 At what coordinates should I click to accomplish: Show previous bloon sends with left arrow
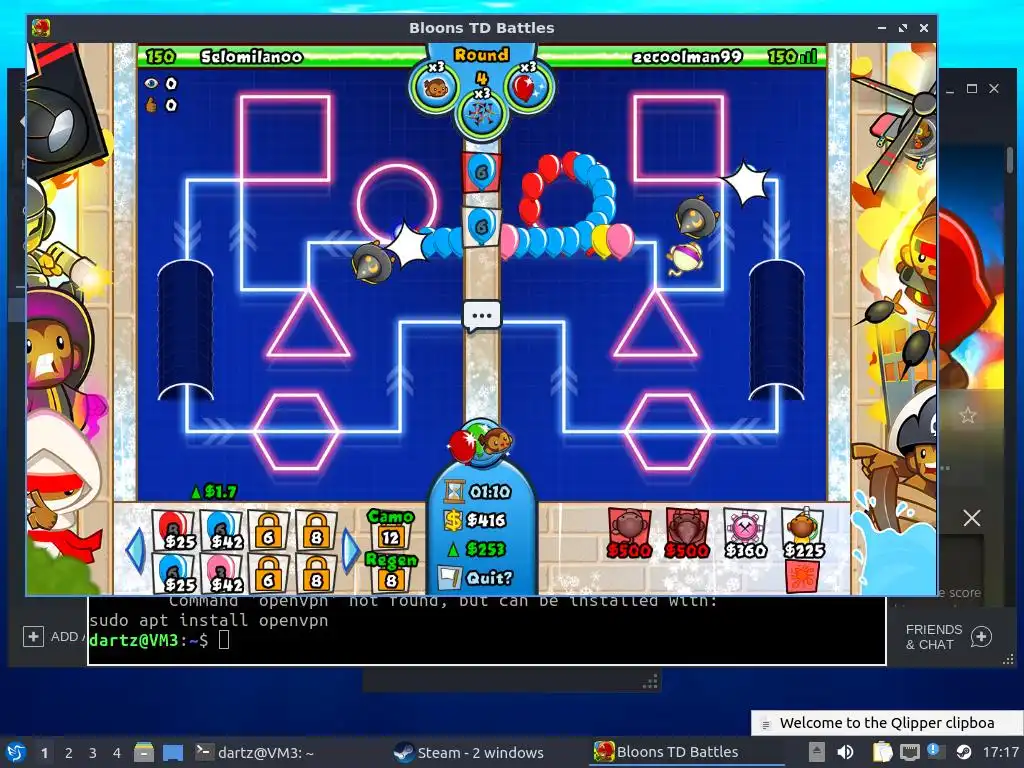[135, 551]
